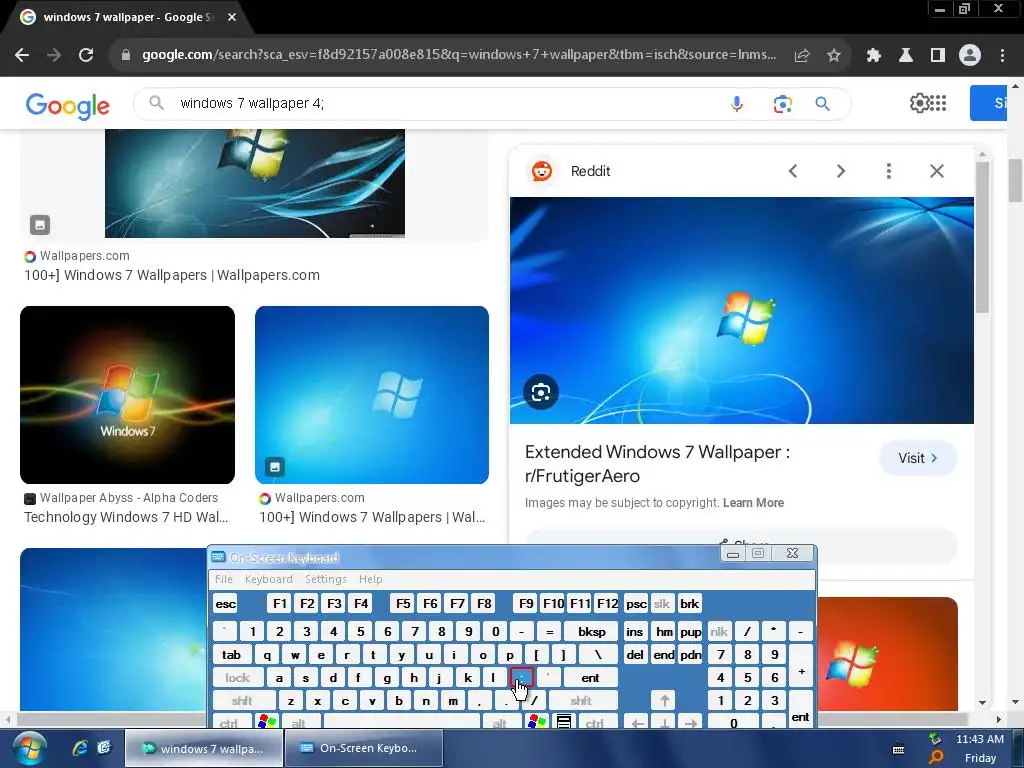The image size is (1024, 768).
Task: Toggle Chrome side panel icon
Action: [937, 56]
